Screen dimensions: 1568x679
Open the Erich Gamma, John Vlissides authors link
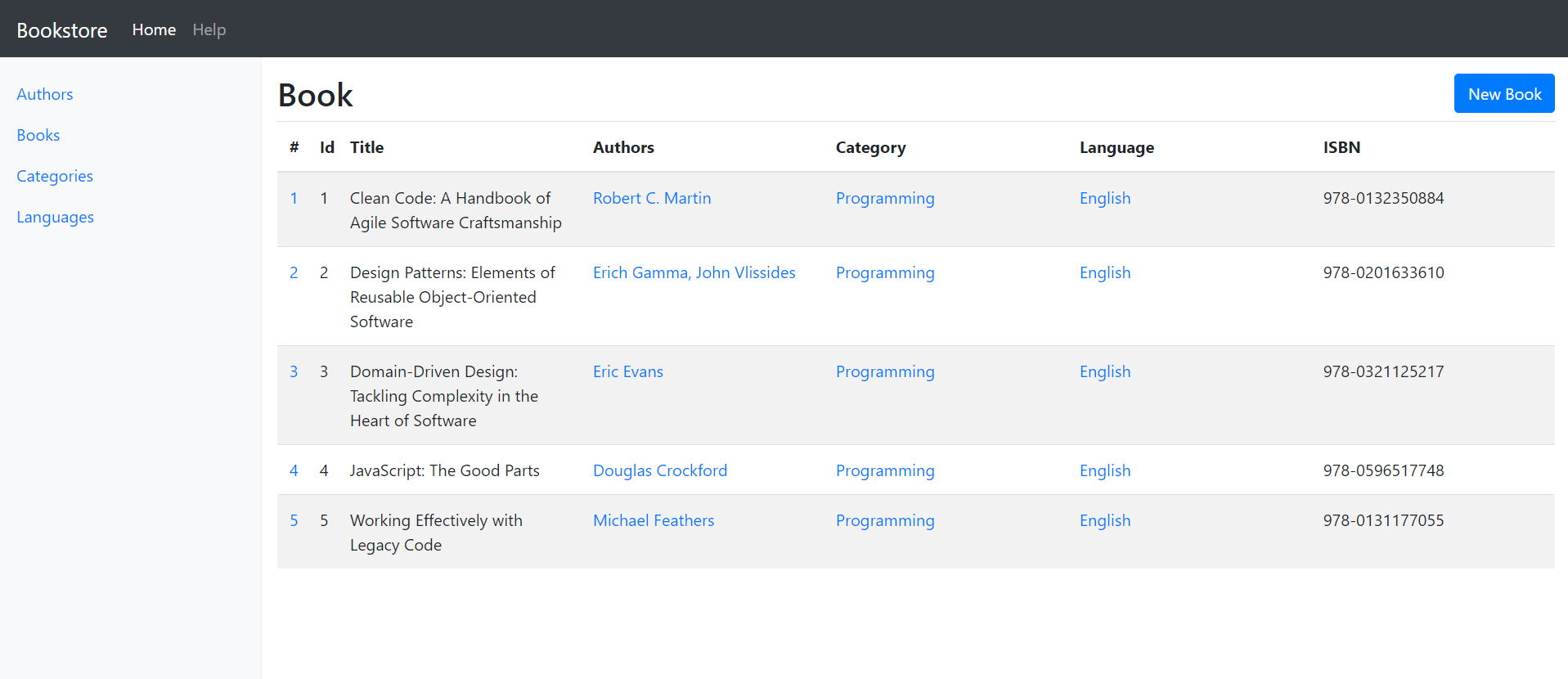694,272
